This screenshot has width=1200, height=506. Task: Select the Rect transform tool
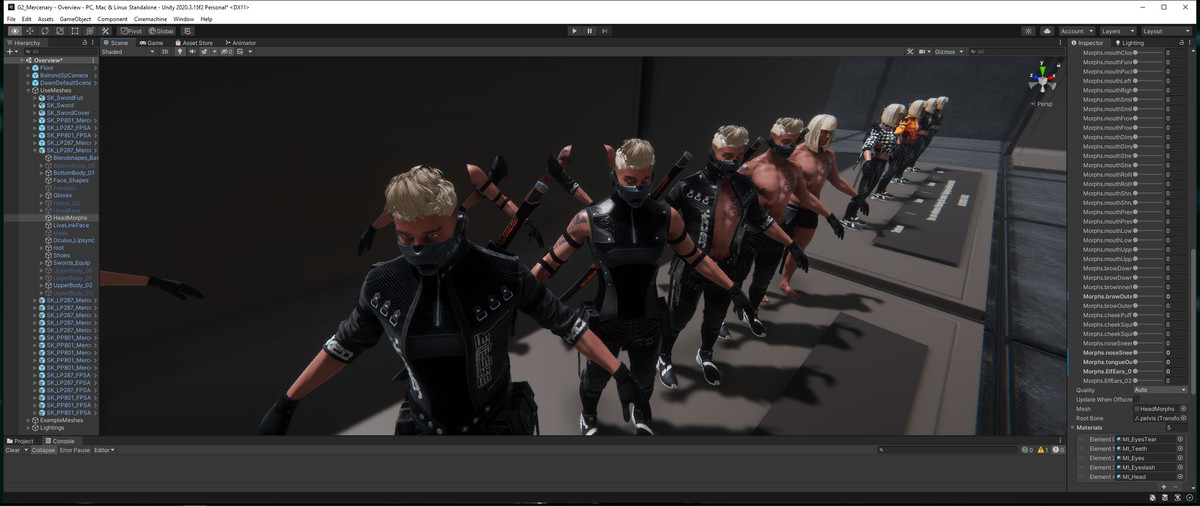75,31
